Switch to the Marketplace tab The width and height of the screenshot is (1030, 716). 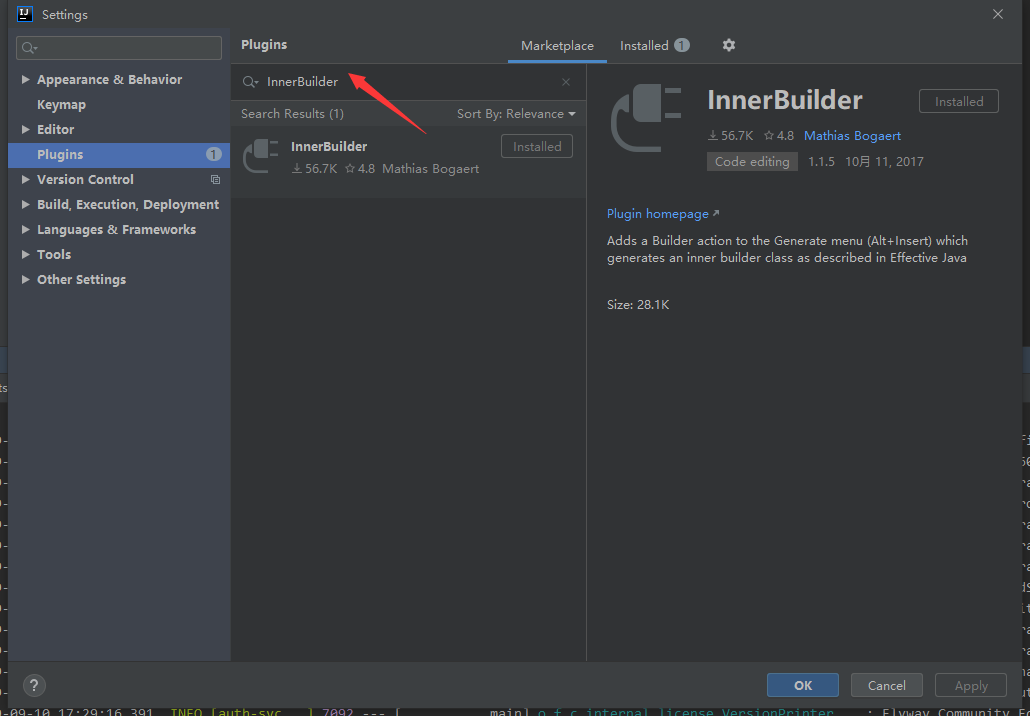click(557, 46)
